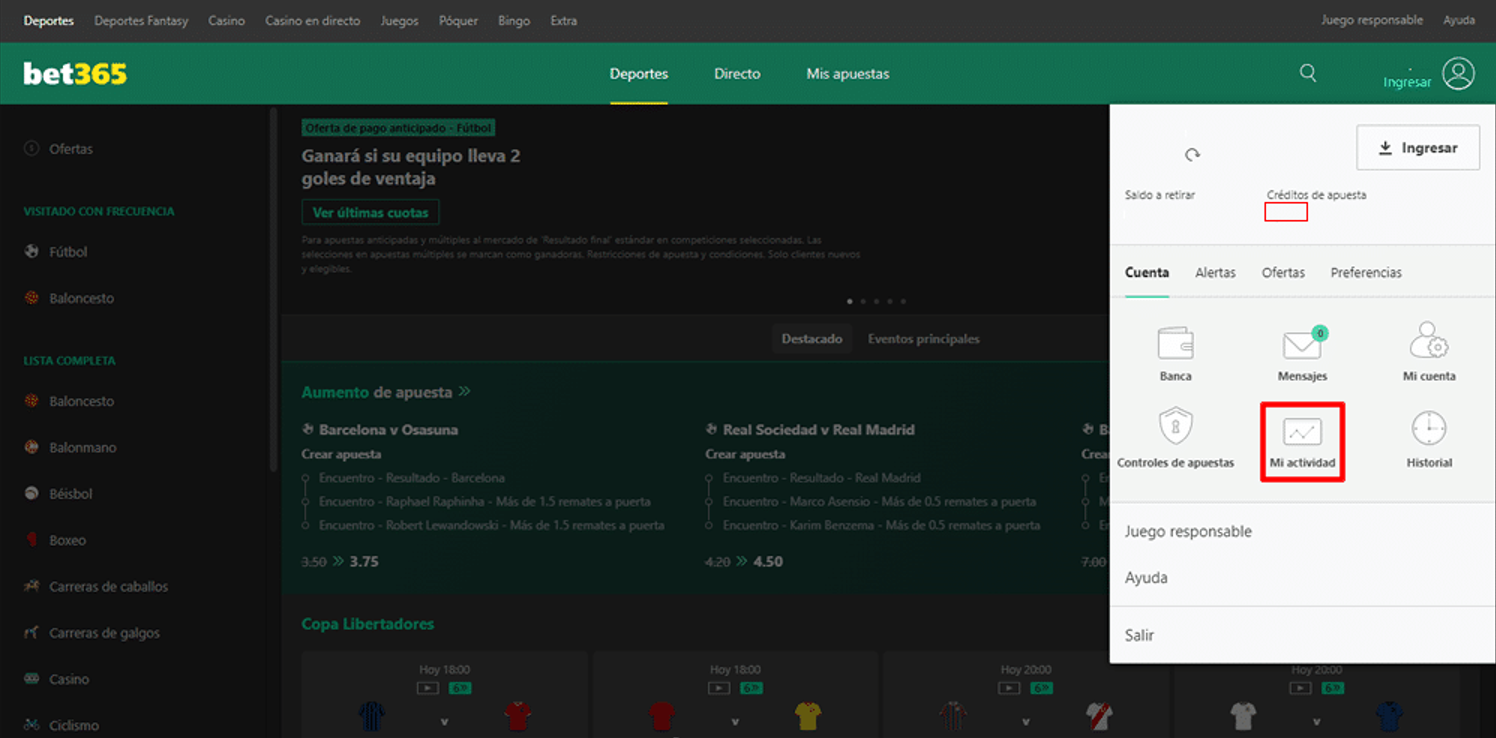Click the Ingresar deposit button
Viewport: 1496px width, 738px height.
pyautogui.click(x=1418, y=148)
